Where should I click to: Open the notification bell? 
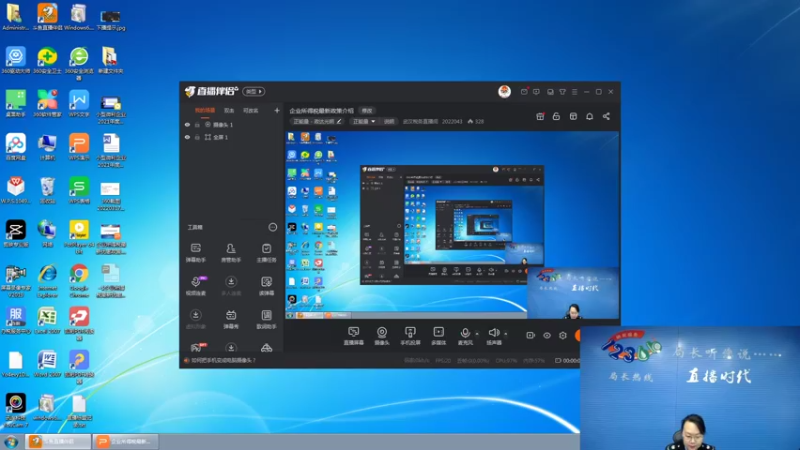589,116
